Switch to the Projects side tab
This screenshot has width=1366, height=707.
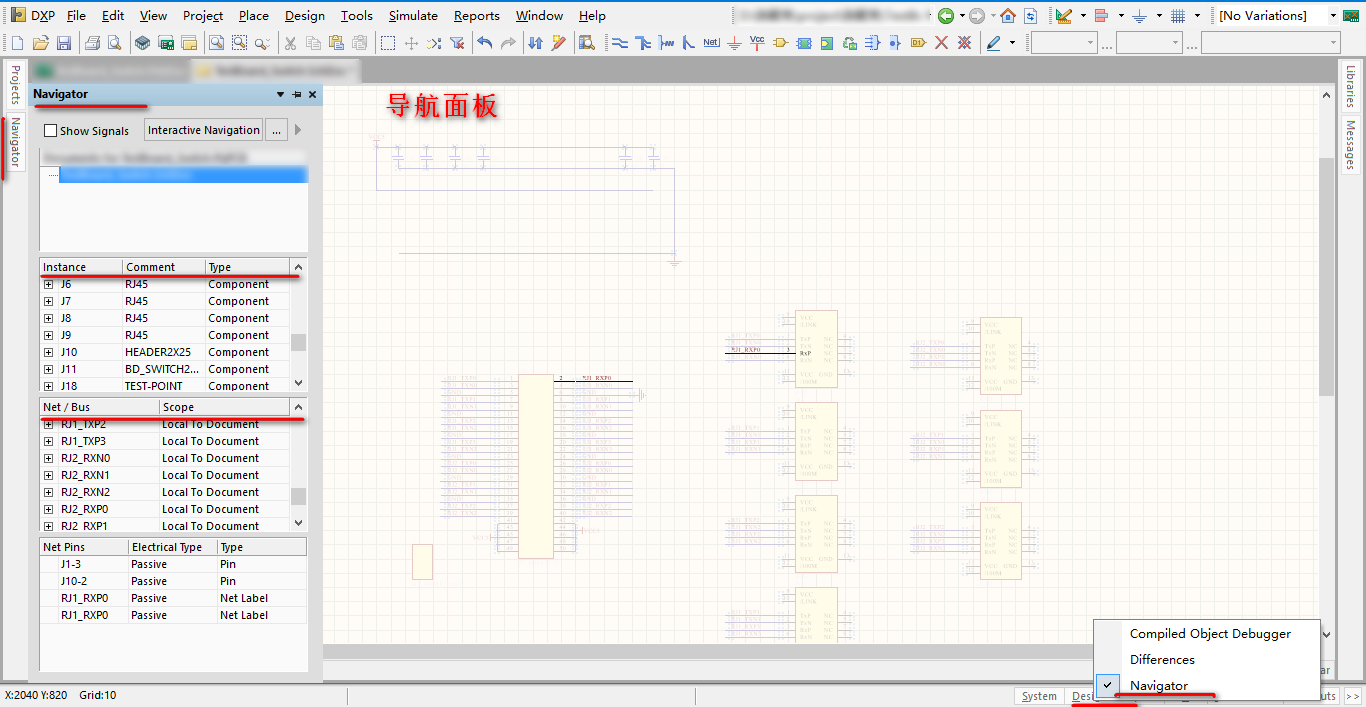coord(15,84)
